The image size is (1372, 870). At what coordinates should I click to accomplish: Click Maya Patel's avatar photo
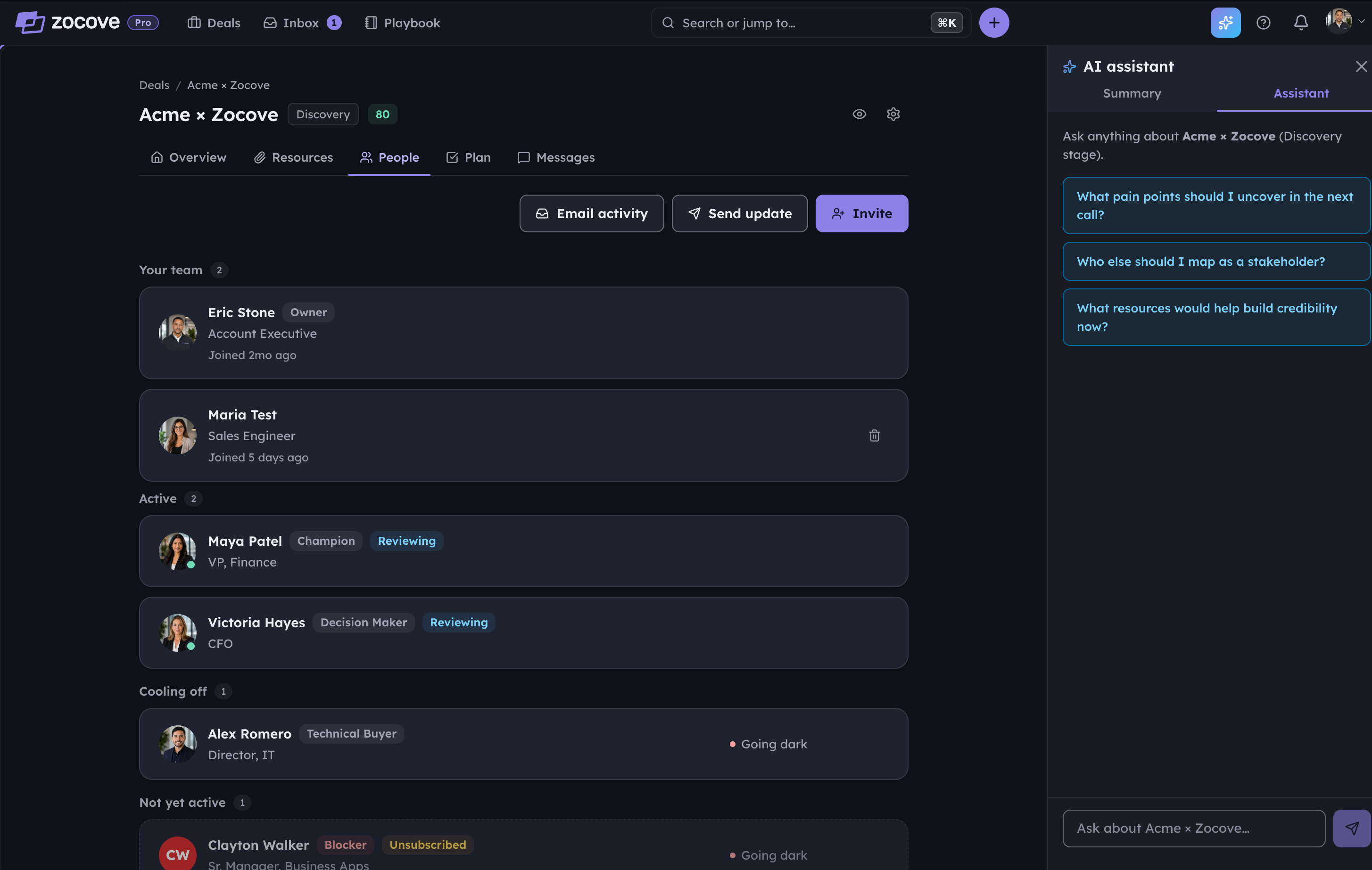point(178,551)
